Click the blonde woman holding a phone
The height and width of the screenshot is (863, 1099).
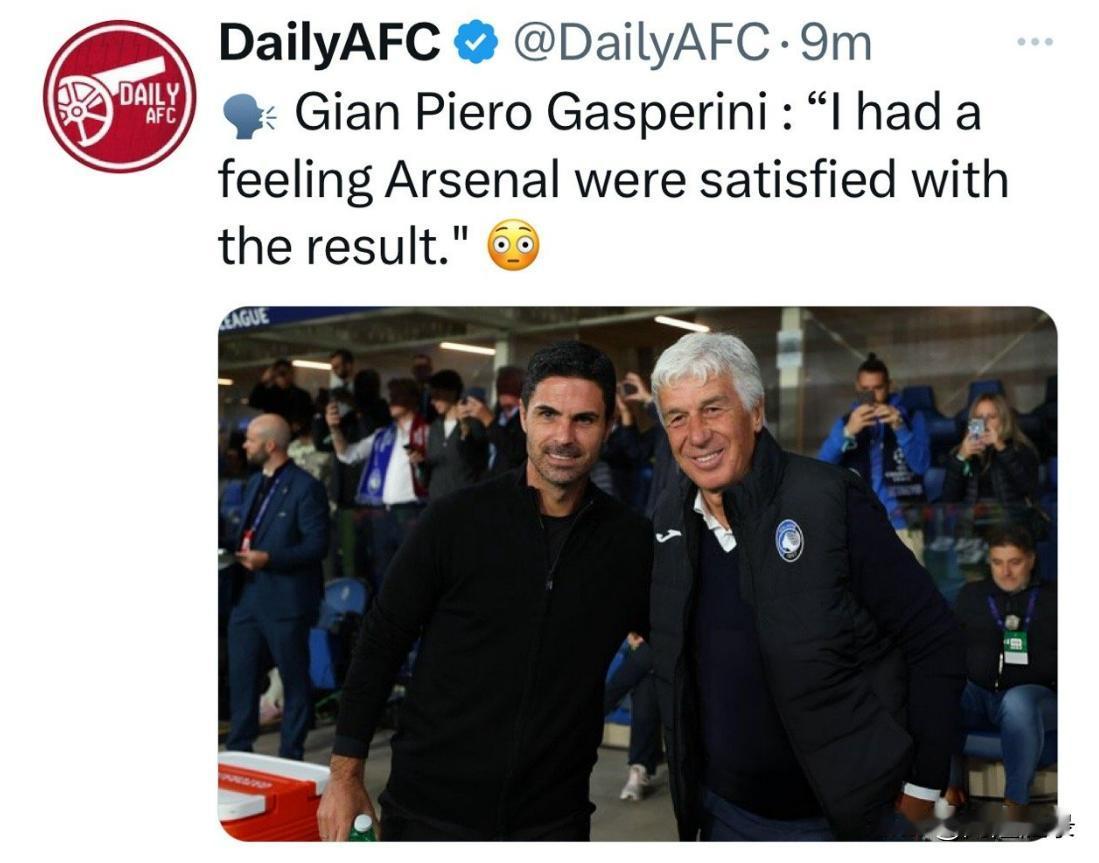pos(993,449)
